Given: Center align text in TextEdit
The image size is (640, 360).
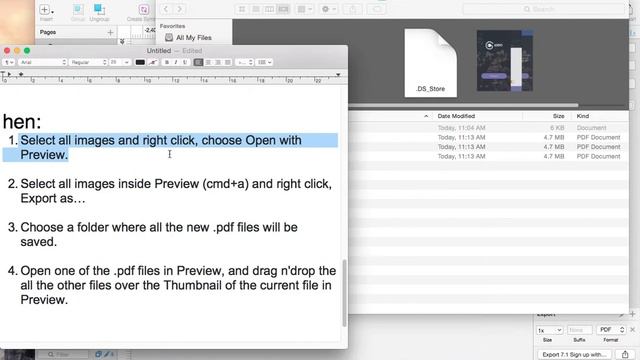Looking at the screenshot, I should (x=208, y=62).
